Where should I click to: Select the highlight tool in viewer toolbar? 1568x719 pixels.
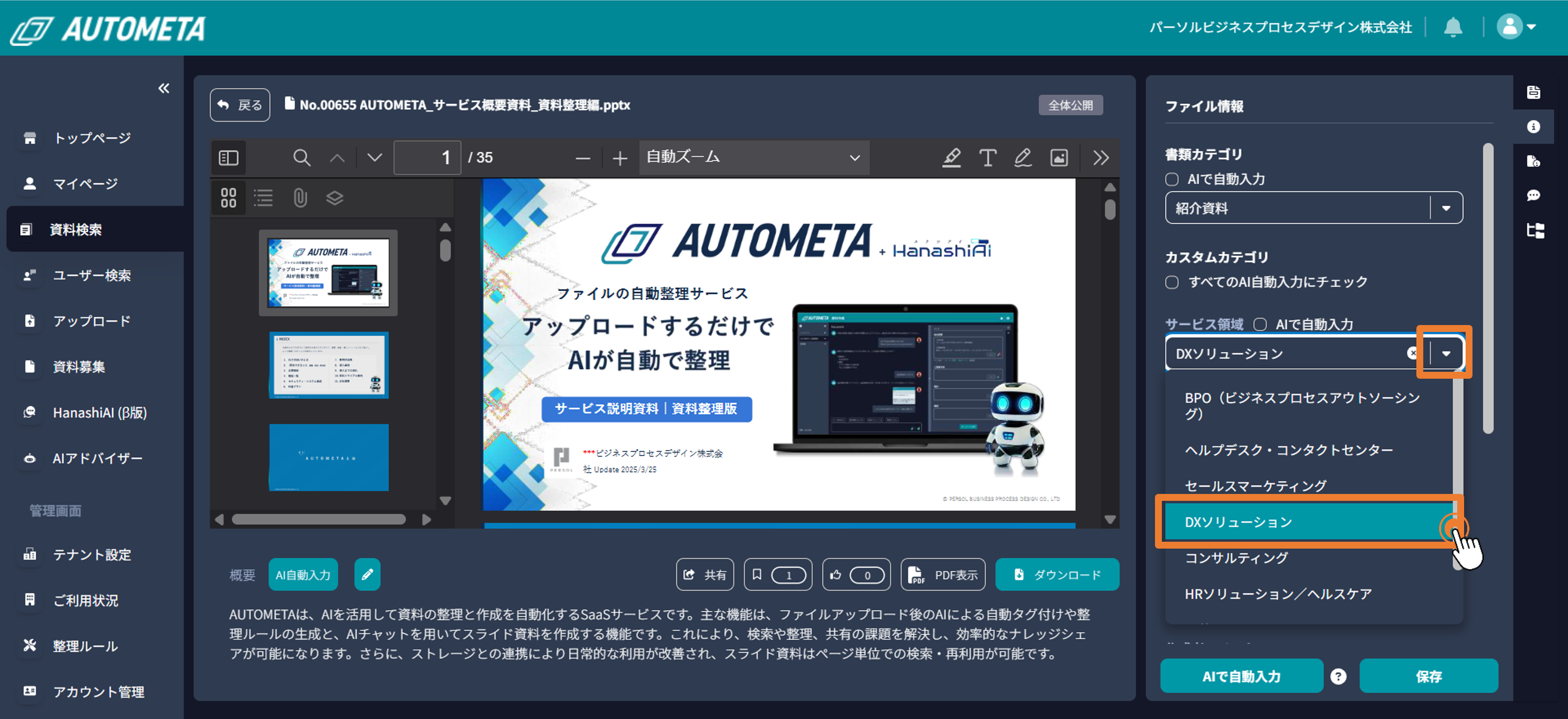coord(952,158)
